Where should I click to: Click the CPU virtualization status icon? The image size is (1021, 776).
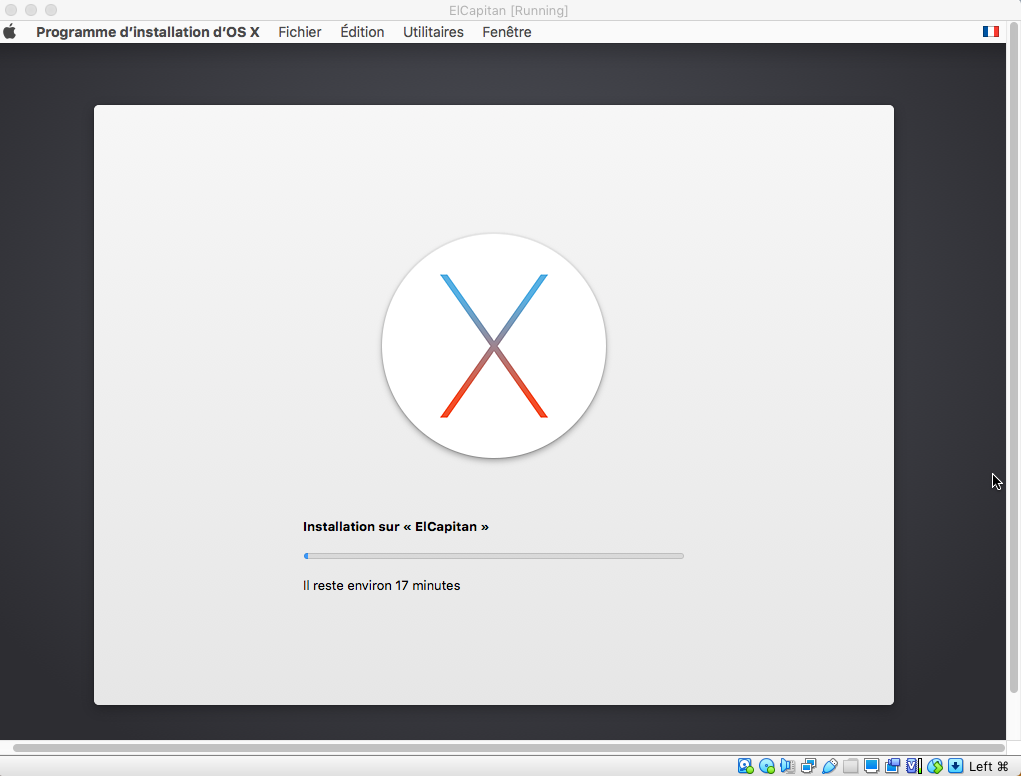pyautogui.click(x=914, y=766)
